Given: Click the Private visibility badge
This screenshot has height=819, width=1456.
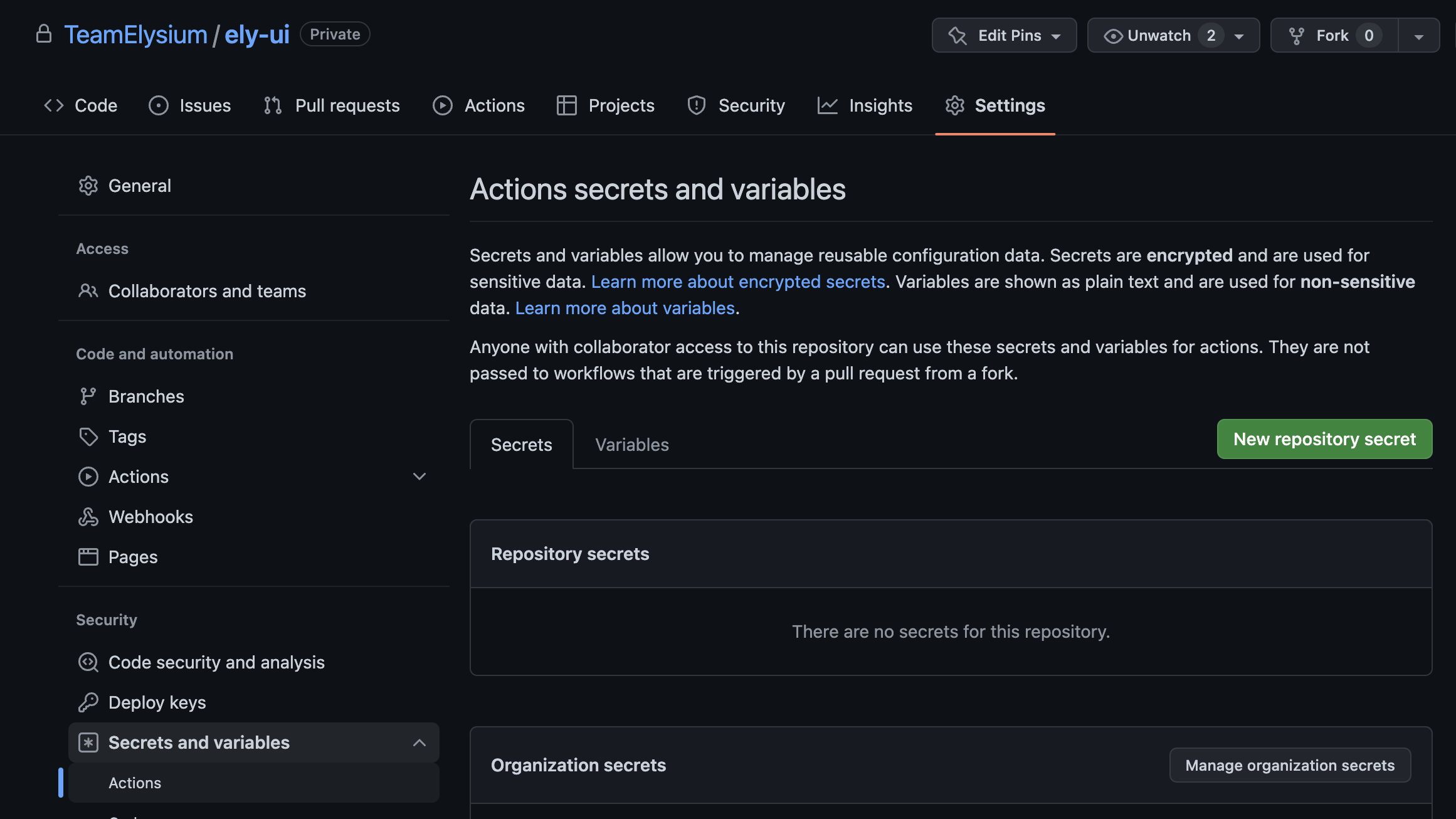Looking at the screenshot, I should pos(335,34).
